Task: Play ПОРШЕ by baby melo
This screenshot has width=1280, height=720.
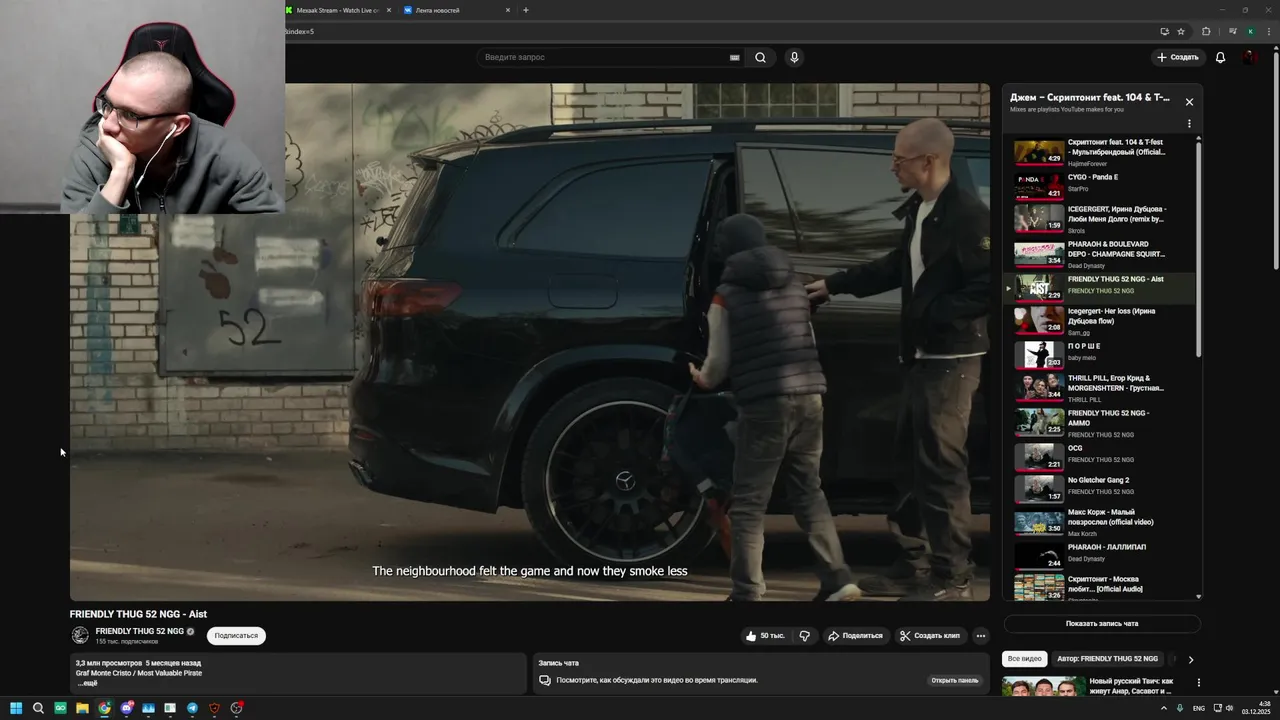Action: (1100, 354)
